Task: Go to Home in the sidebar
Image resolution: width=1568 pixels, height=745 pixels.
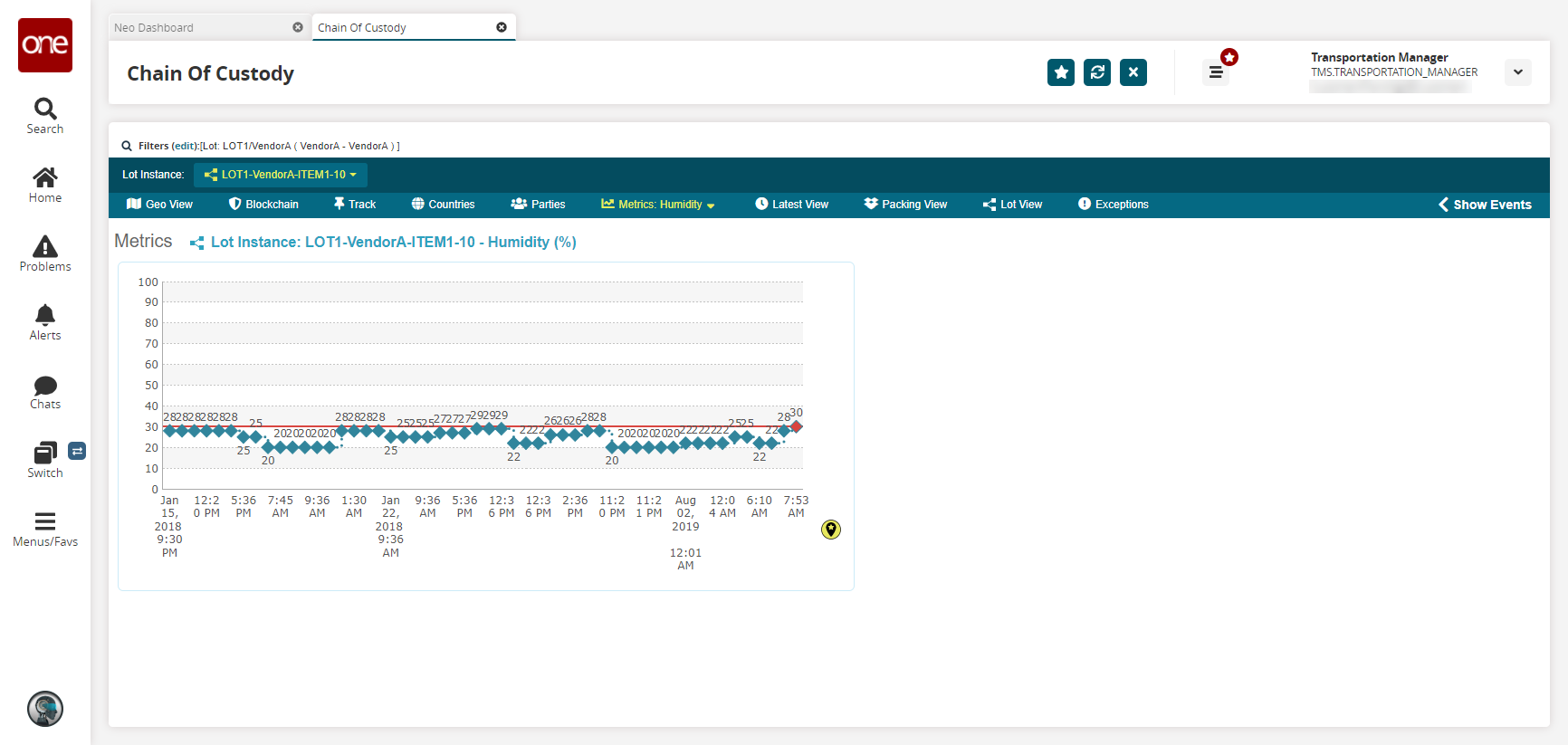Action: [x=45, y=177]
